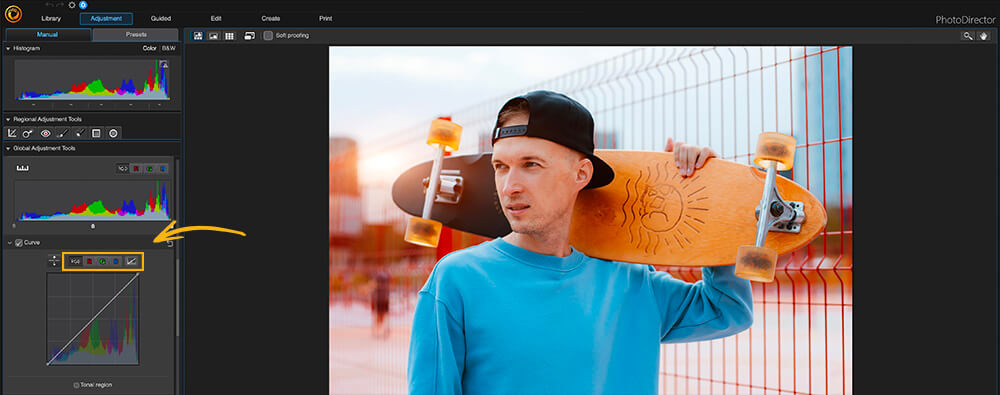Open the secondary monitor display icon

249,36
